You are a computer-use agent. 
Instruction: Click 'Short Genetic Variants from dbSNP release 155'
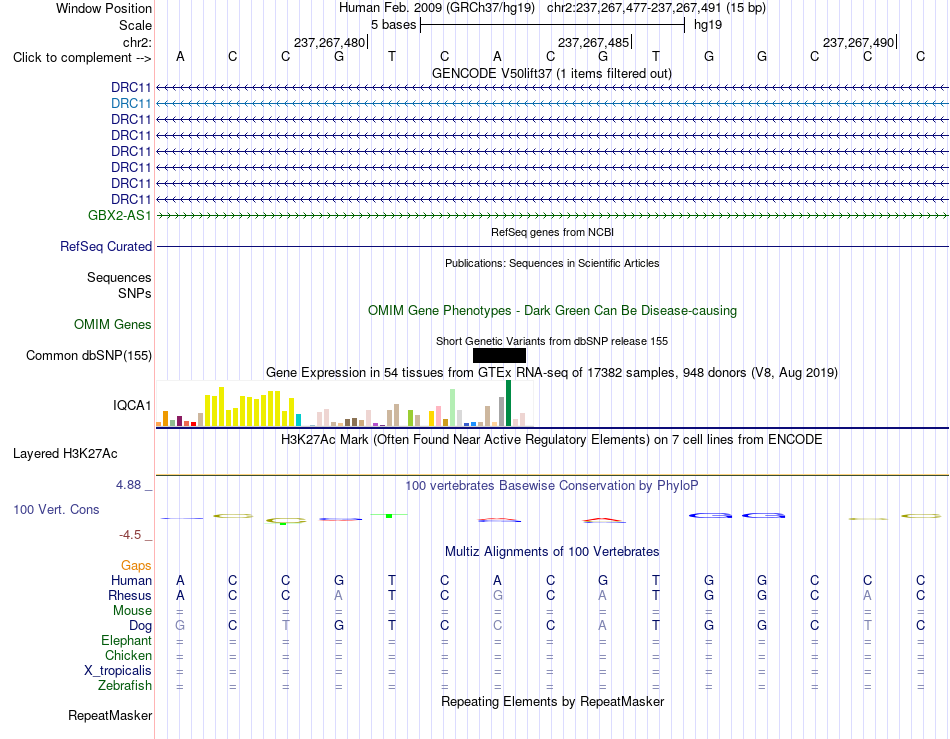[552, 341]
